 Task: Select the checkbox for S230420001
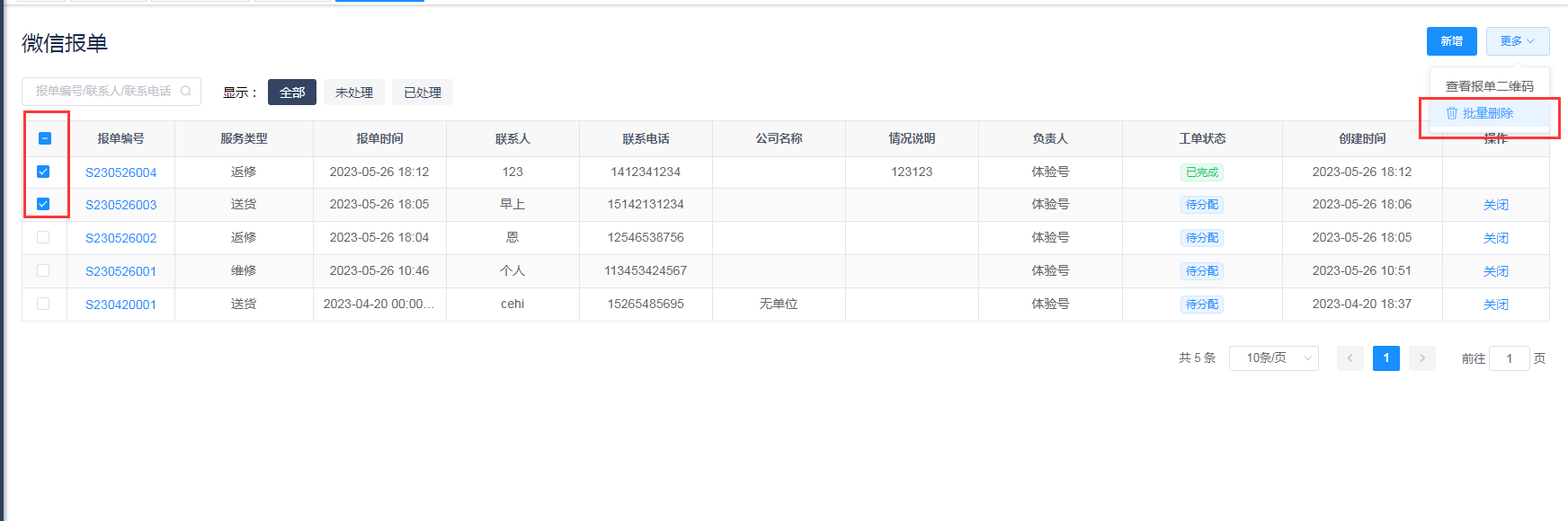(x=43, y=305)
